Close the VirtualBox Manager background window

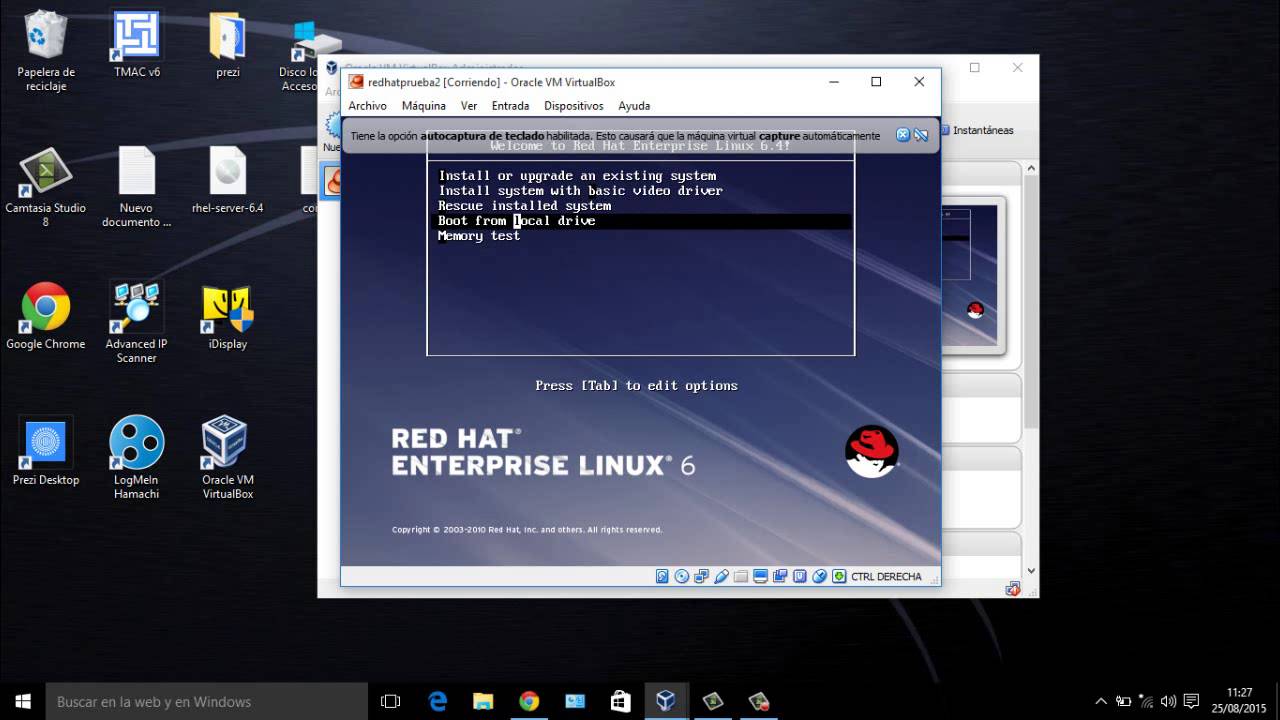click(1017, 68)
